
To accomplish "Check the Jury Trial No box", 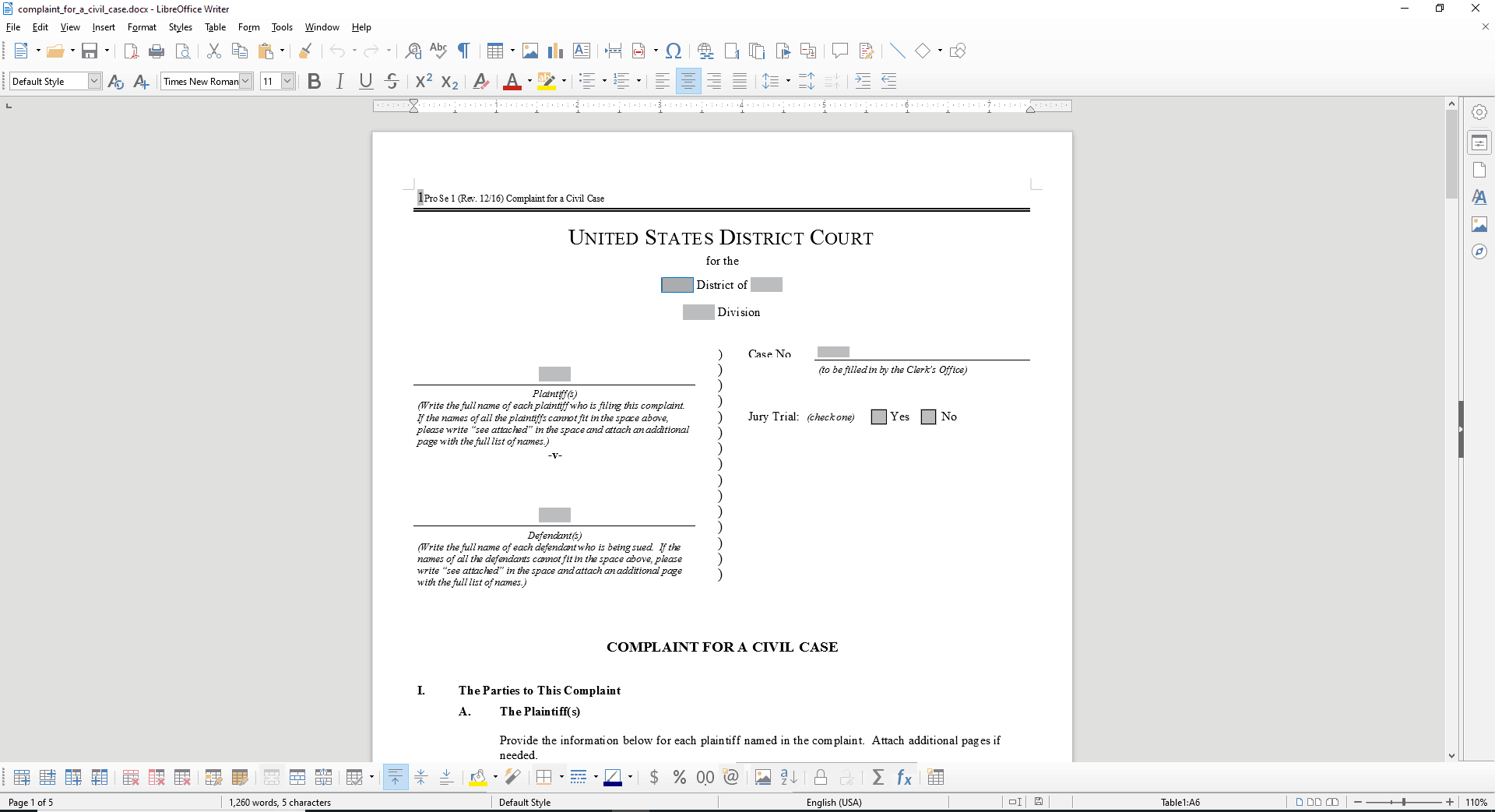I will pyautogui.click(x=927, y=417).
